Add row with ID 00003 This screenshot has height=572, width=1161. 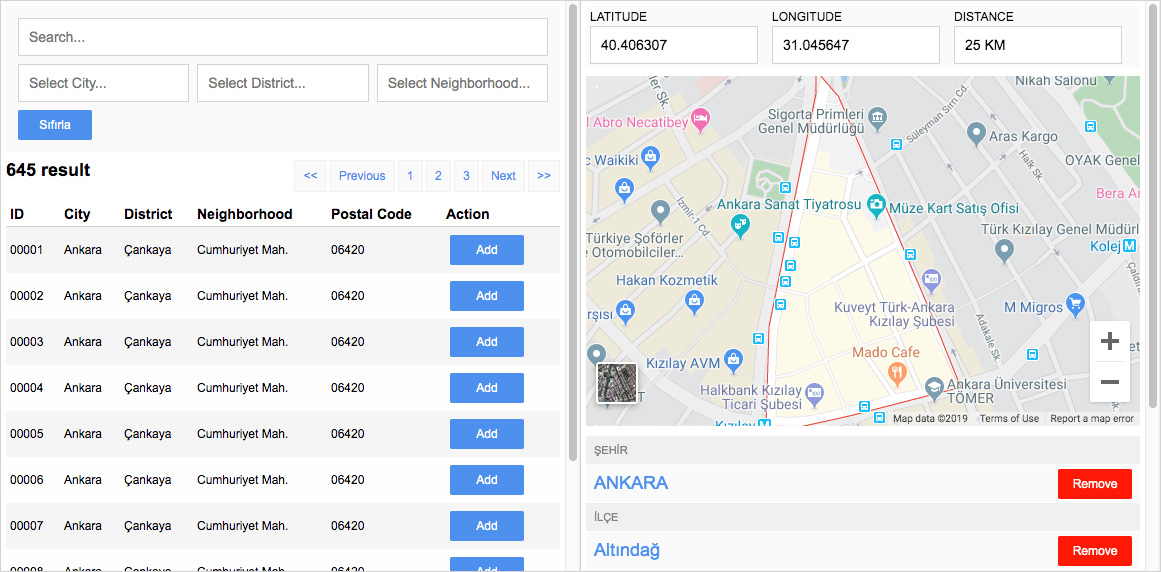click(486, 342)
